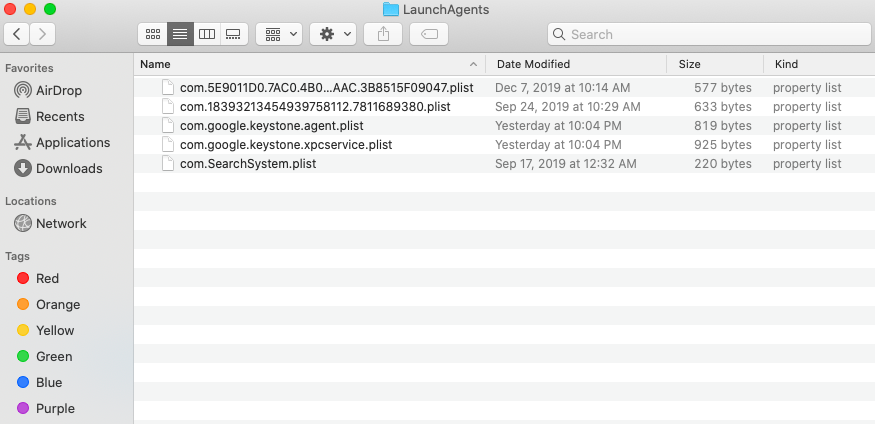875x424 pixels.
Task: Go back with the left chevron
Action: tap(18, 34)
